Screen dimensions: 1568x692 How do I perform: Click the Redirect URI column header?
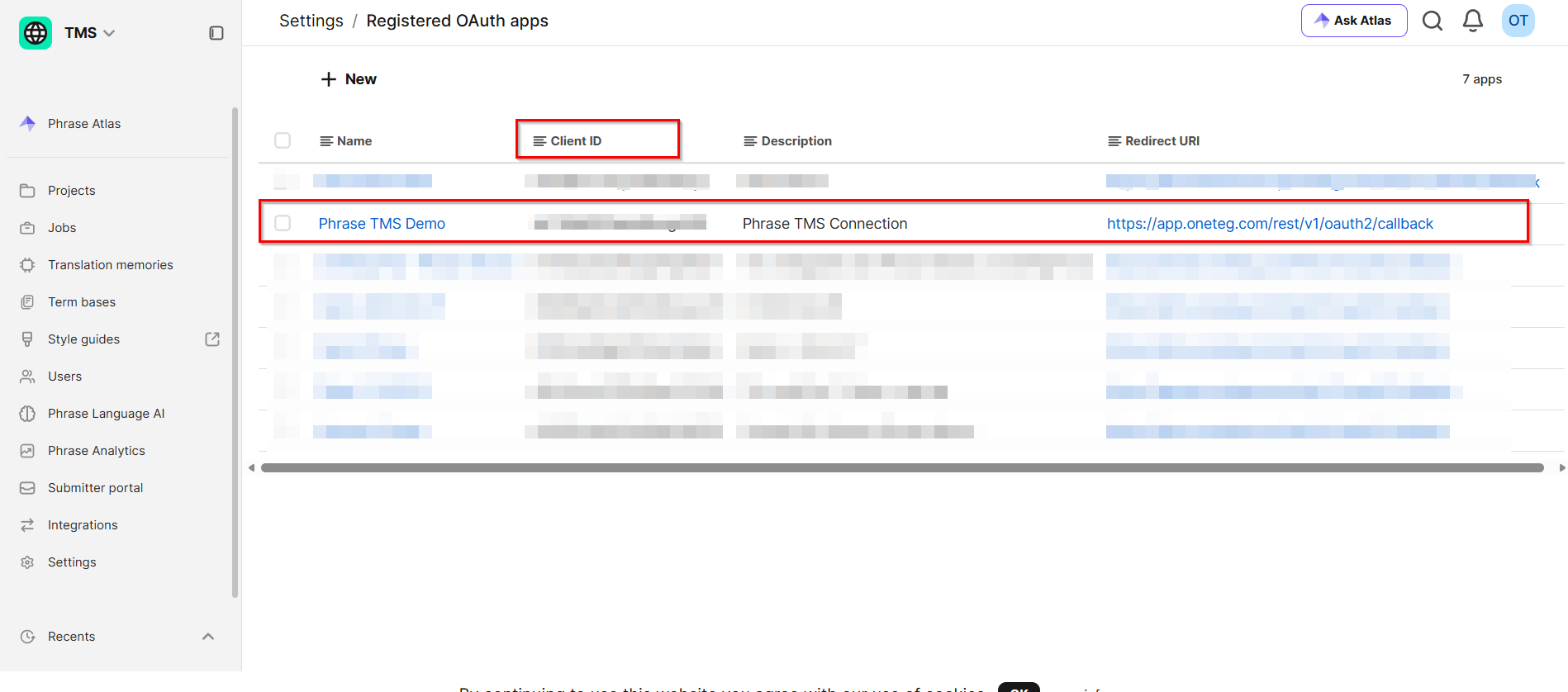[1154, 141]
